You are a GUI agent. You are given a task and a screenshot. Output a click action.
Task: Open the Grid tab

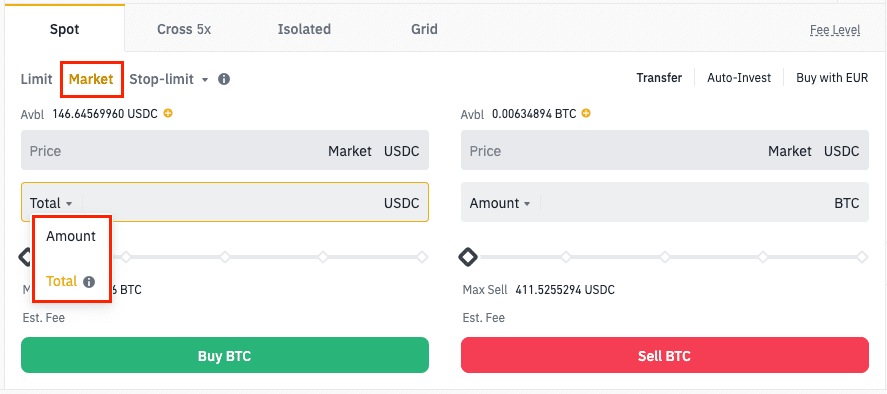click(x=424, y=29)
